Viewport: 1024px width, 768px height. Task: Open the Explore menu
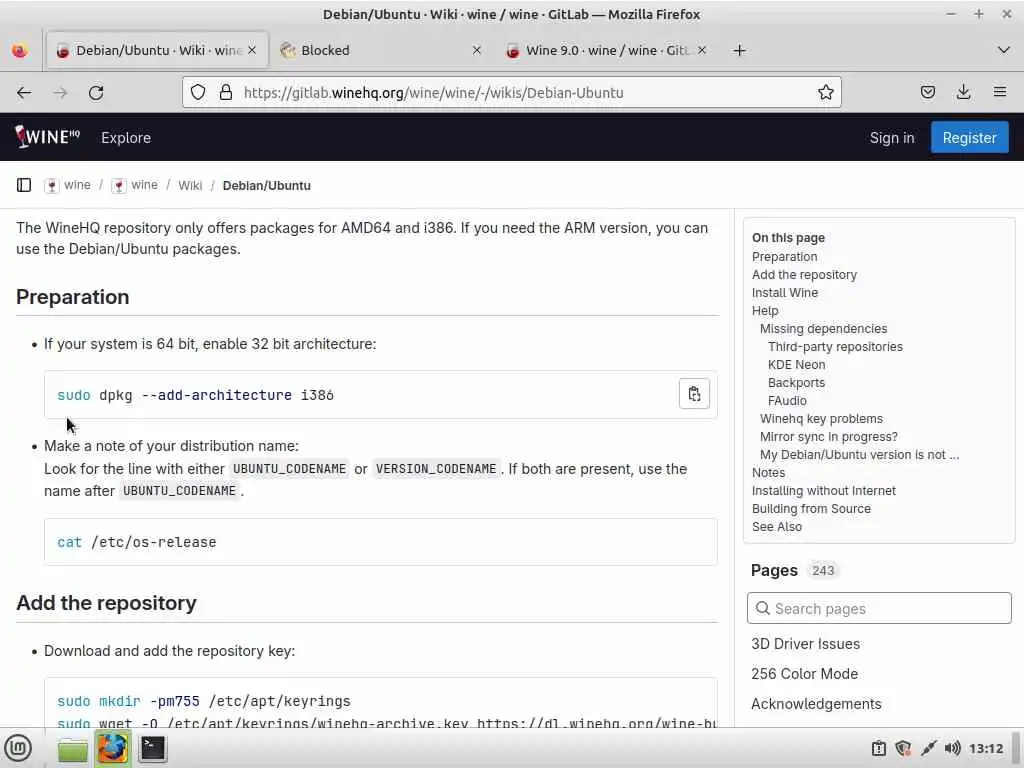(x=126, y=138)
